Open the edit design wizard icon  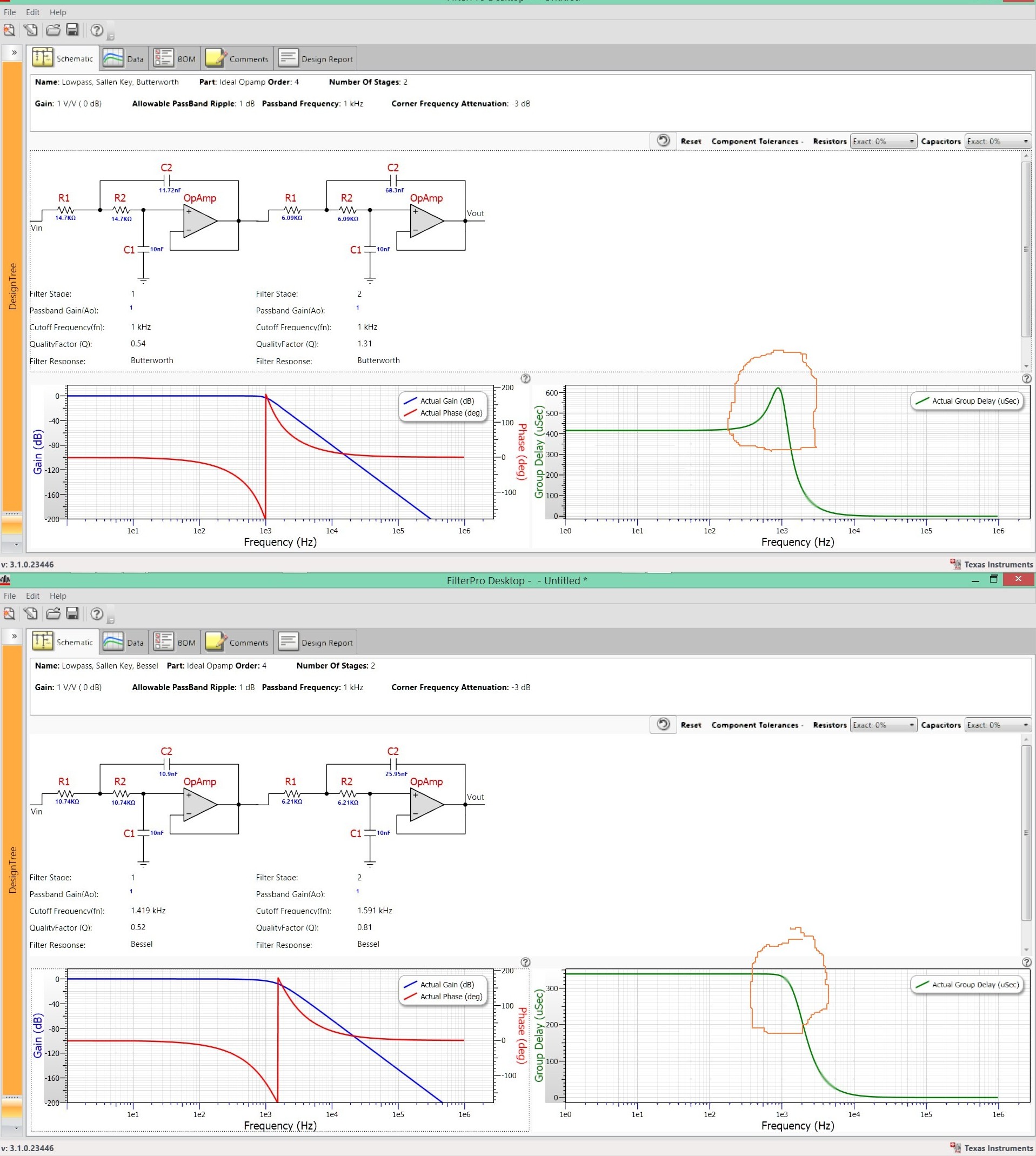[31, 31]
